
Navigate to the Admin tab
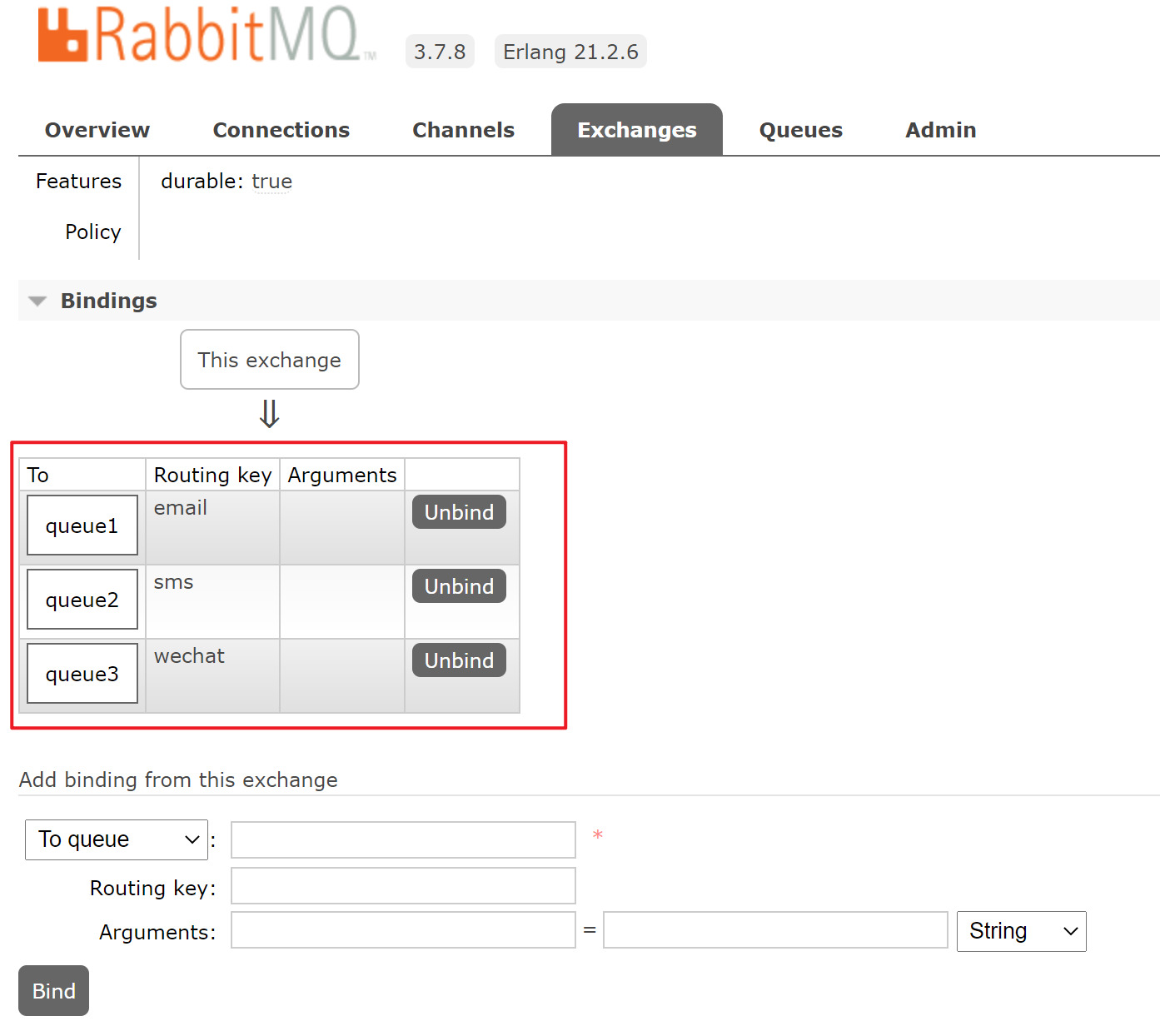940,130
